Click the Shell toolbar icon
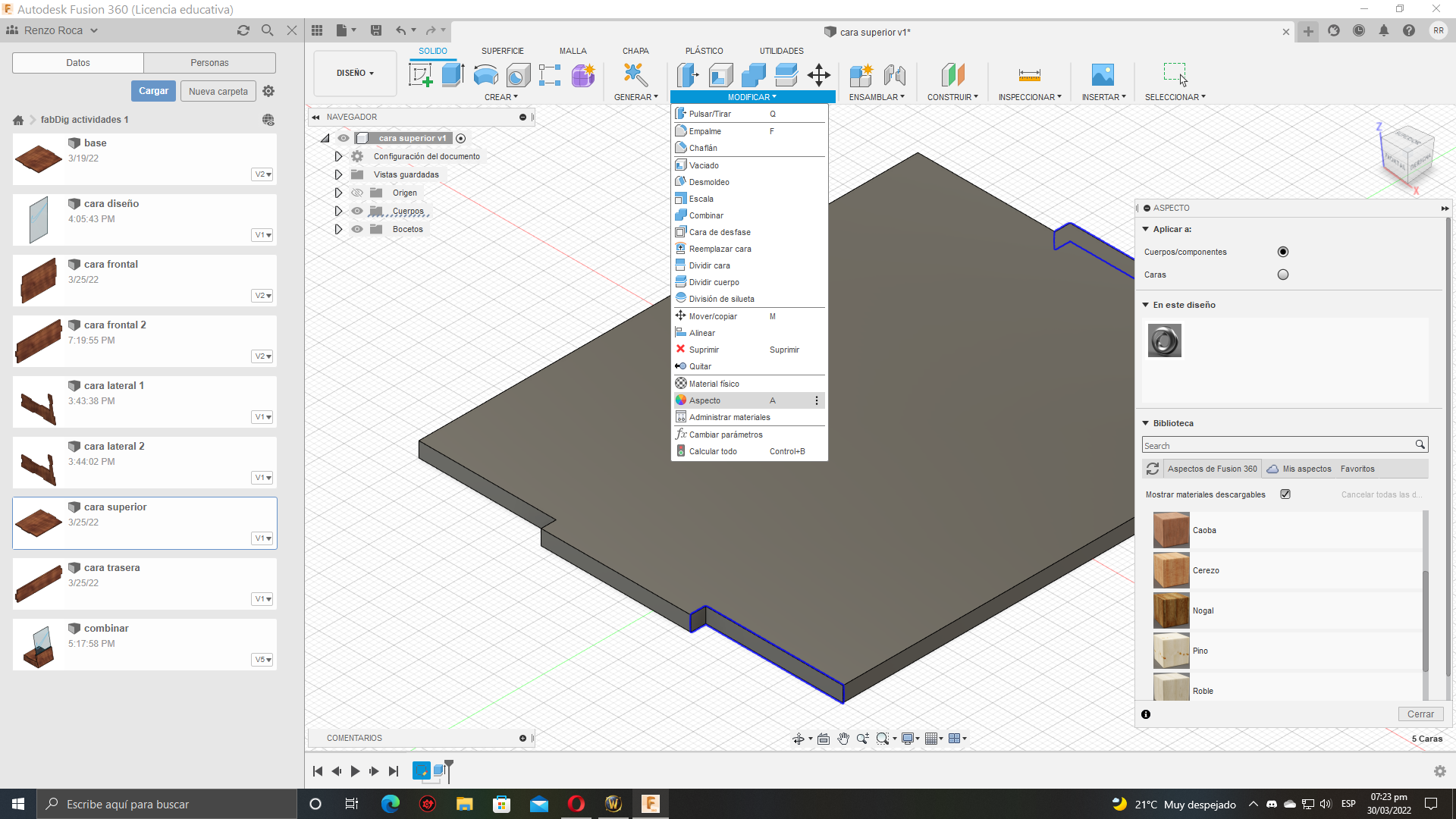Screen dimensions: 1456x819 coord(720,75)
